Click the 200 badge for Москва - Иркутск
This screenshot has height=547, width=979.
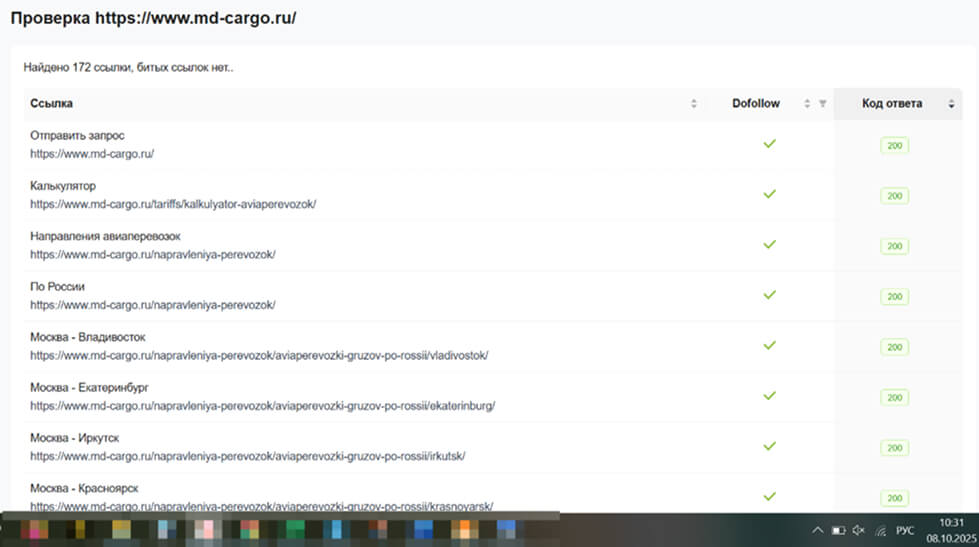tap(894, 447)
